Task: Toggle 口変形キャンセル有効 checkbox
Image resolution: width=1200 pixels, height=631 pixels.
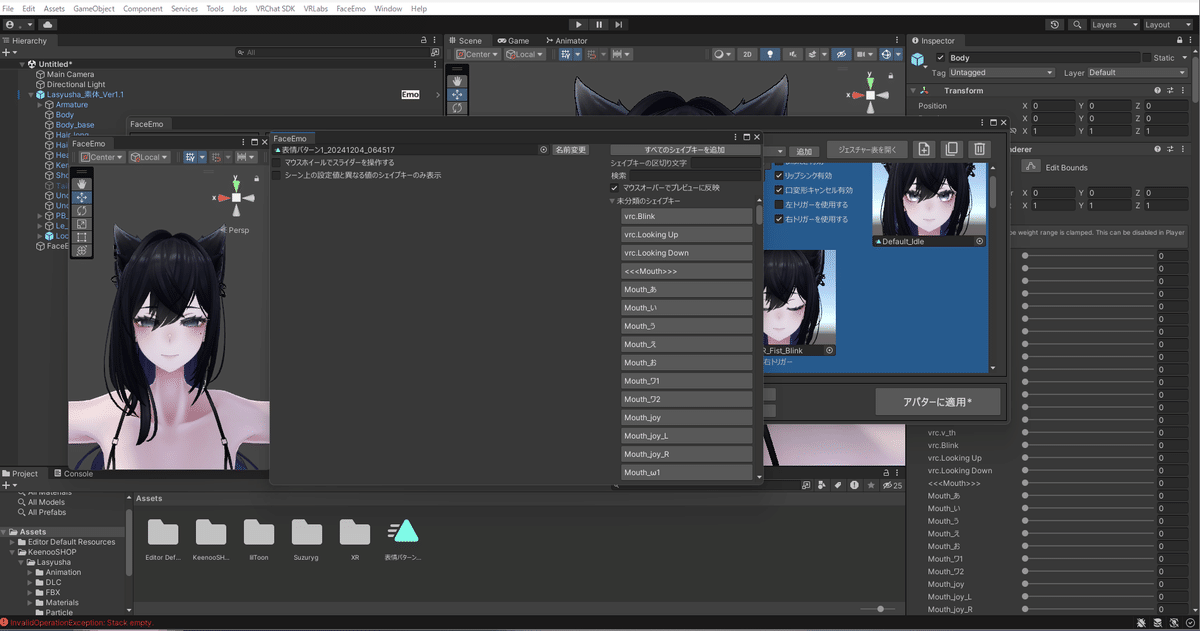Action: pyautogui.click(x=780, y=189)
